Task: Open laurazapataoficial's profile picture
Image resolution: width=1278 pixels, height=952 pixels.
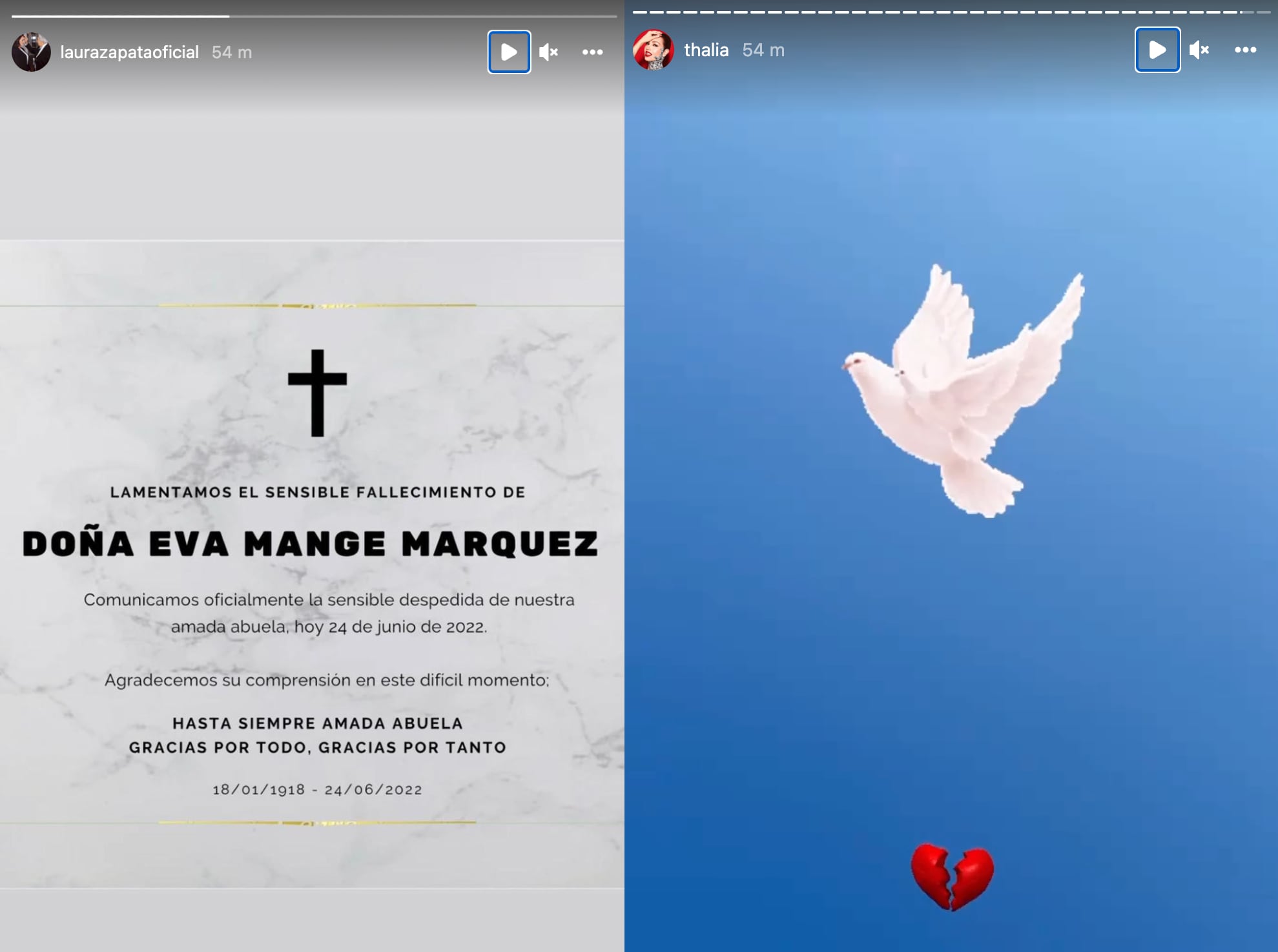Action: pos(31,51)
